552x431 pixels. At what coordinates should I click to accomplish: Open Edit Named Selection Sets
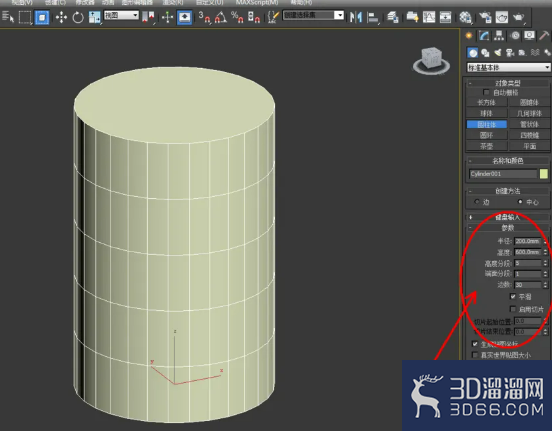tap(274, 17)
